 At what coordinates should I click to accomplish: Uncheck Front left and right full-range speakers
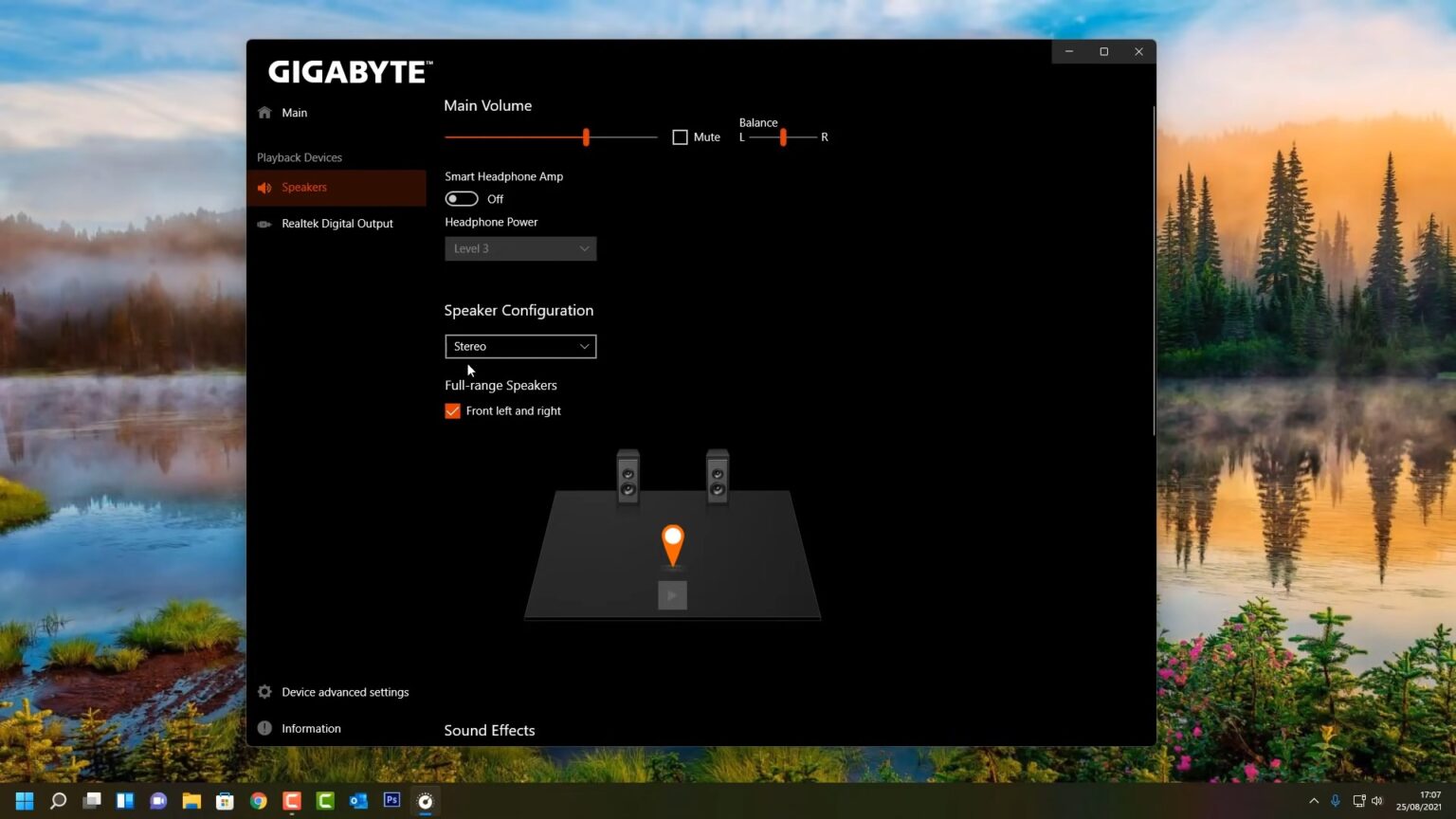tap(452, 410)
